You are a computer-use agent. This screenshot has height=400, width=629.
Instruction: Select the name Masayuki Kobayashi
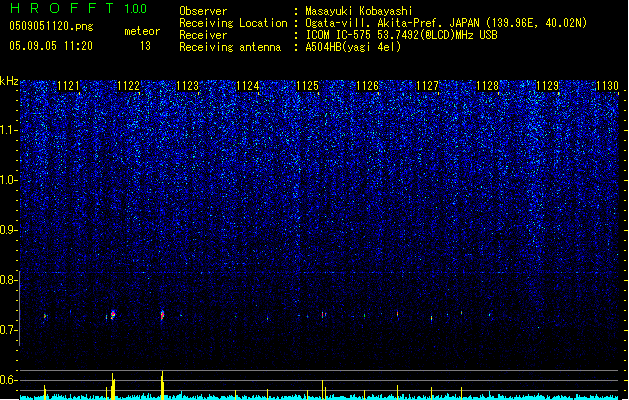(359, 11)
